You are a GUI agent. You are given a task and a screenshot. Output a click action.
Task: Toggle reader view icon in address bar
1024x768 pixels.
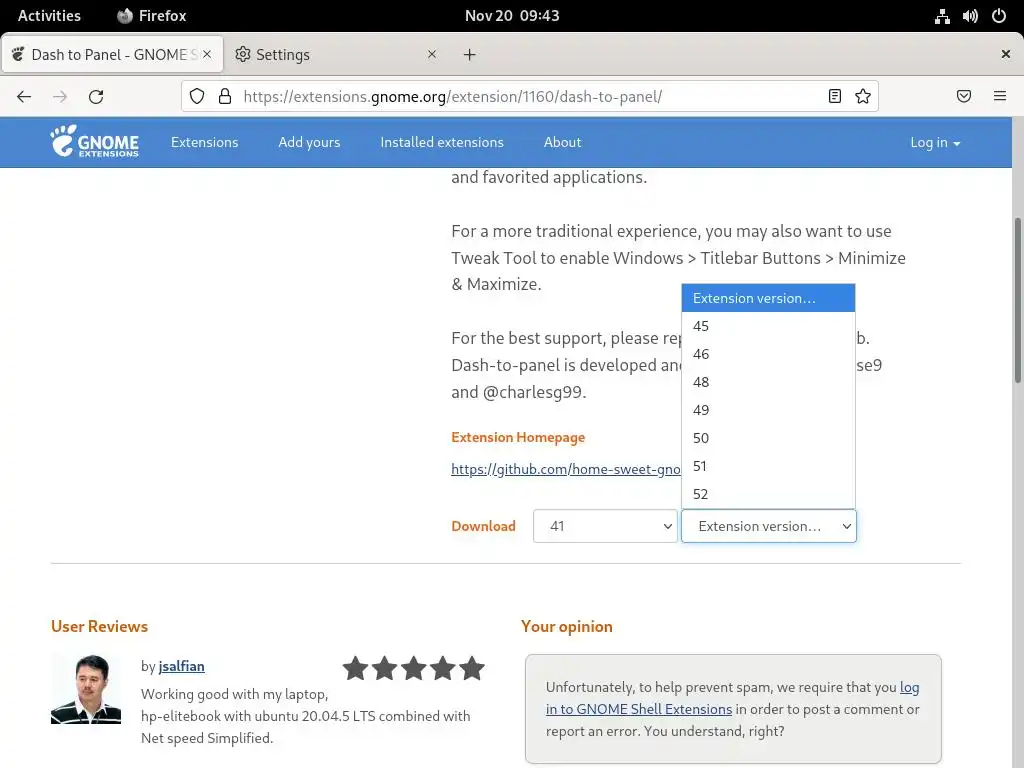tap(835, 97)
